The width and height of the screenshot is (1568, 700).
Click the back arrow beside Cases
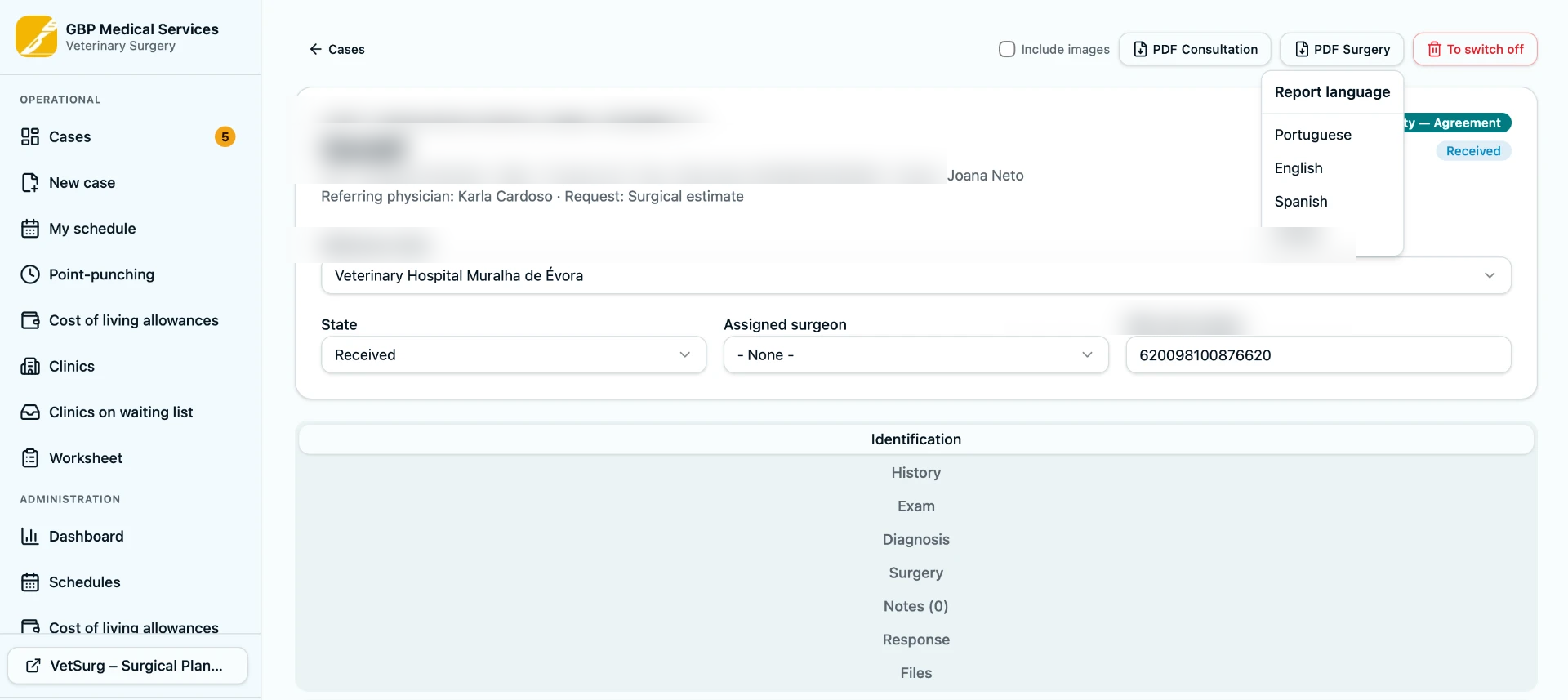(315, 49)
